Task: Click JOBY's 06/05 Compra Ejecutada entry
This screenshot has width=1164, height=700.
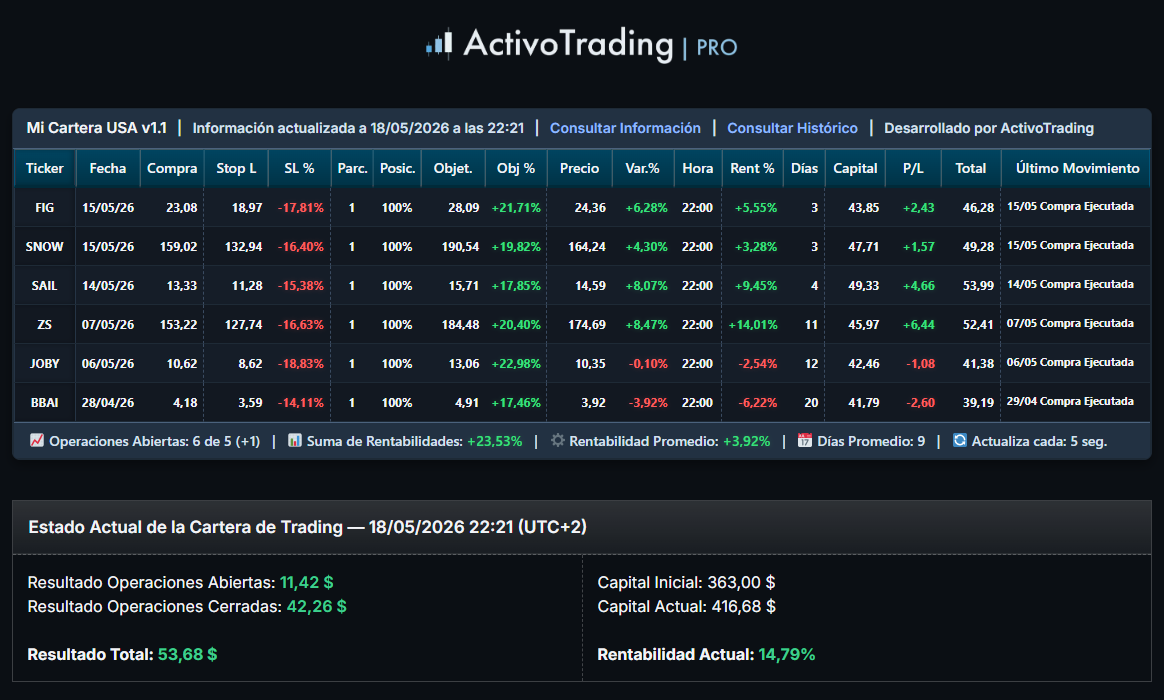Action: (1070, 362)
